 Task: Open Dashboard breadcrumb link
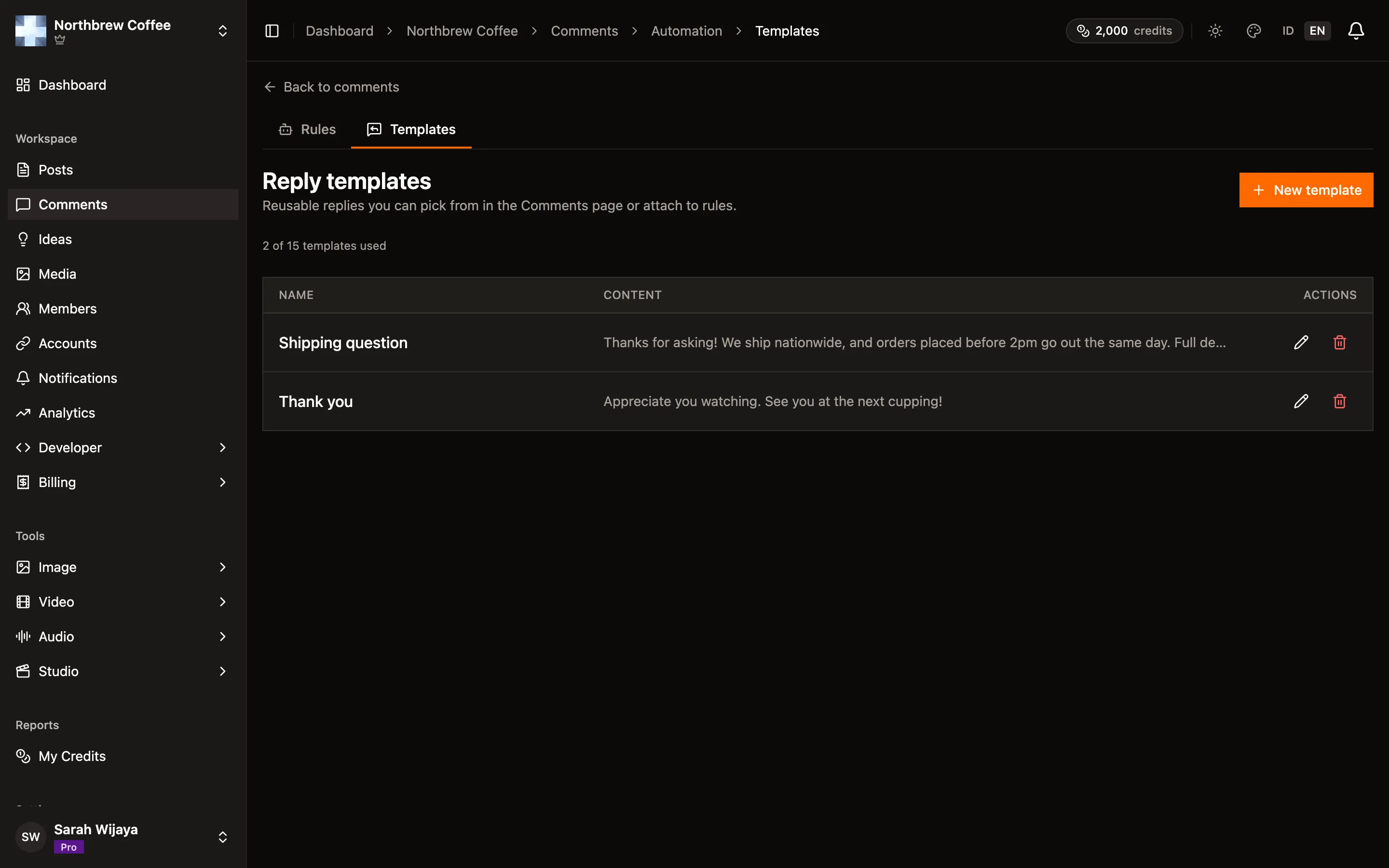(x=339, y=31)
